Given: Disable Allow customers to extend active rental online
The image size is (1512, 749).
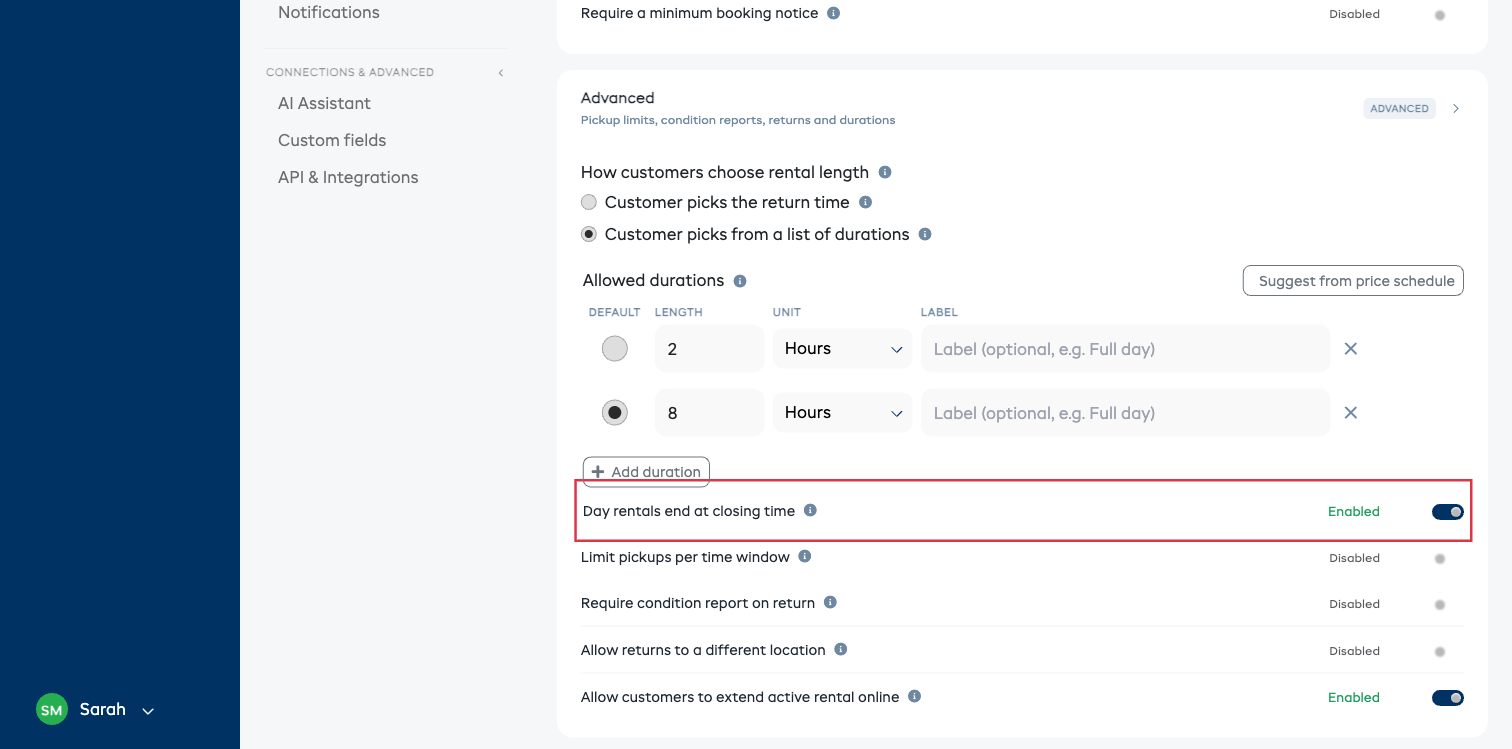Looking at the screenshot, I should point(1448,698).
